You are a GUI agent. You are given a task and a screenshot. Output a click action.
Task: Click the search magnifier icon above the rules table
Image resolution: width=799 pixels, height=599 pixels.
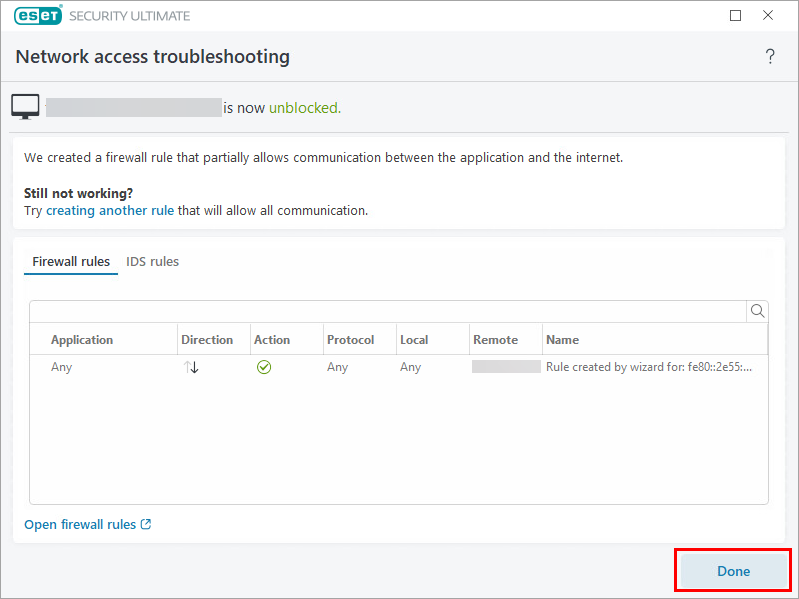[x=757, y=311]
